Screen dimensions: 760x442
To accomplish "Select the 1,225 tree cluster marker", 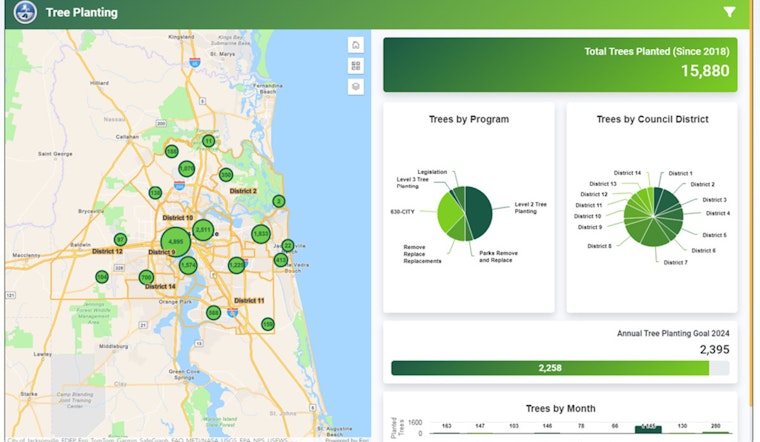I will pyautogui.click(x=237, y=265).
